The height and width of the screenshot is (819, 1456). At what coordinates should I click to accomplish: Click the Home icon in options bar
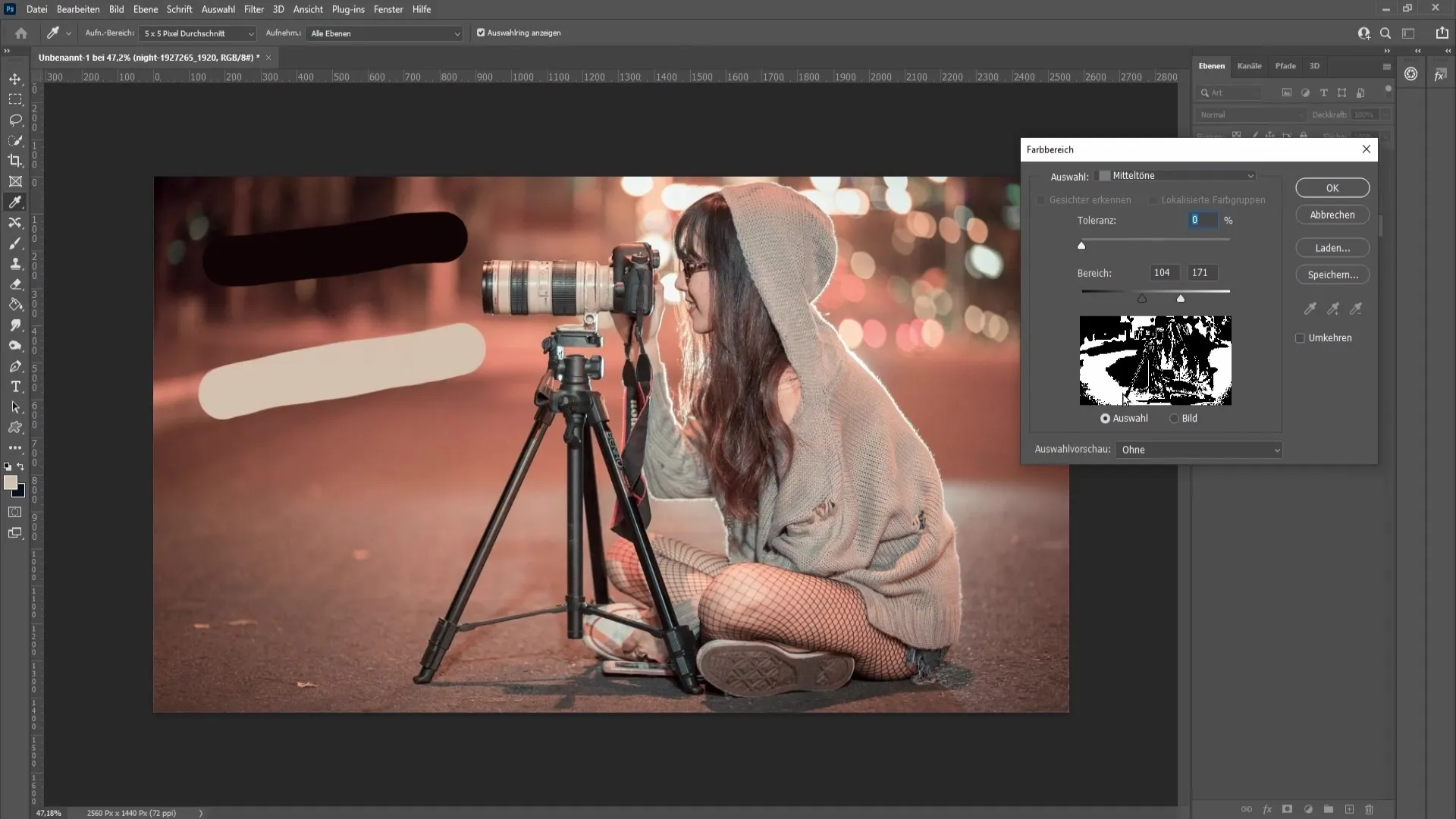[x=21, y=33]
